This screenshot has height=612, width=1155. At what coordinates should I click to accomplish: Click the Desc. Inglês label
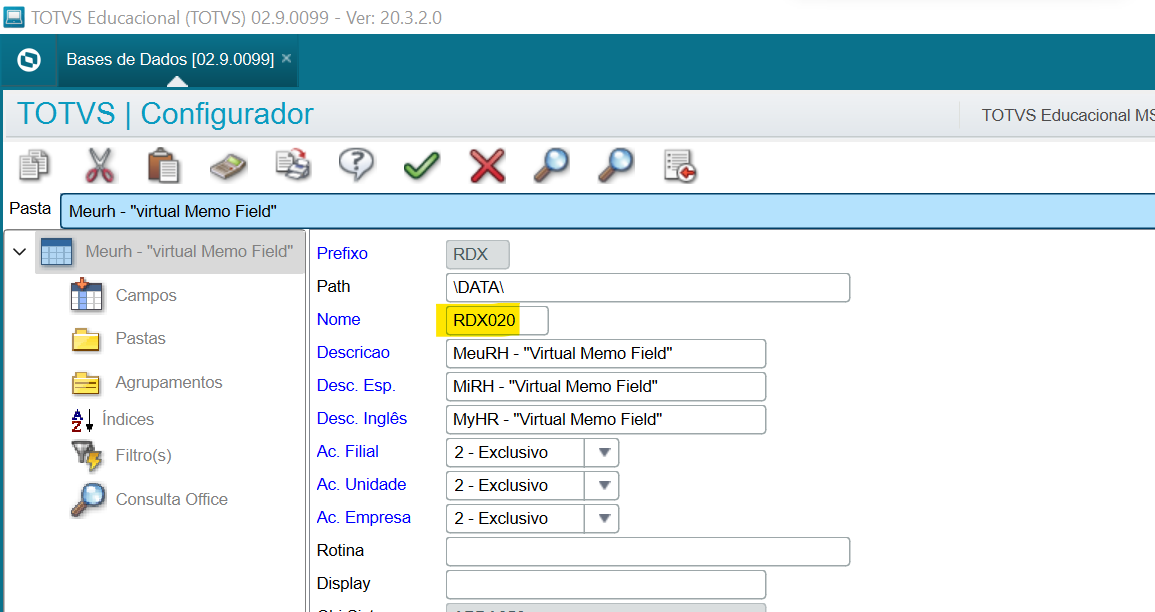[362, 418]
